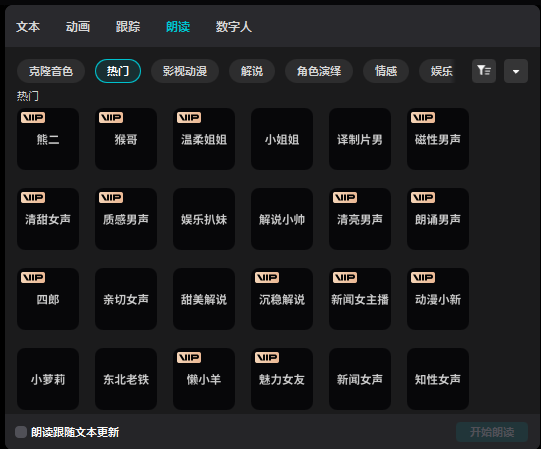Select the 影视动漫 category chip
The height and width of the screenshot is (449, 541).
coord(185,71)
